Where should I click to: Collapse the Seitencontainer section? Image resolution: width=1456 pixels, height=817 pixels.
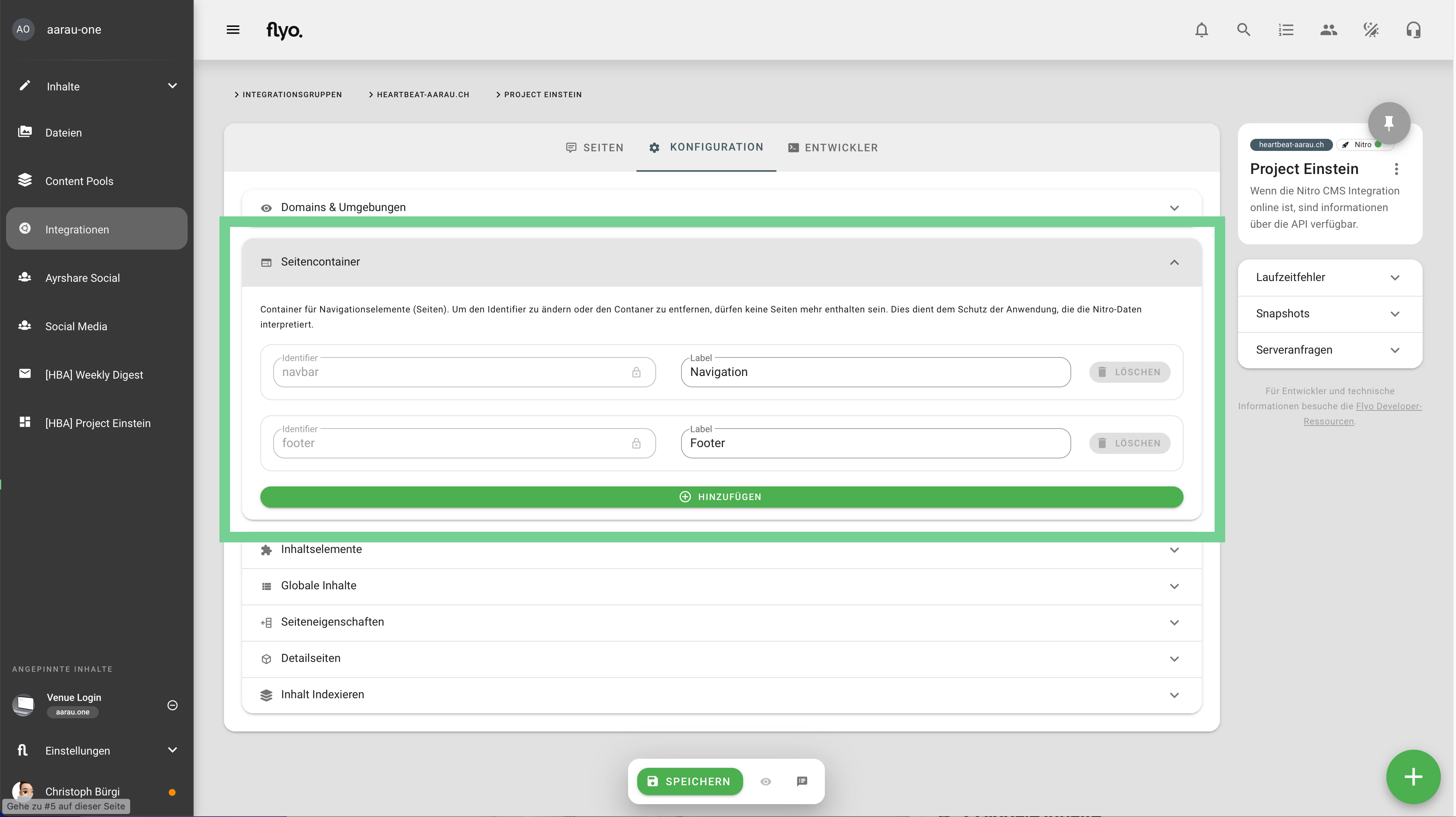point(1174,262)
